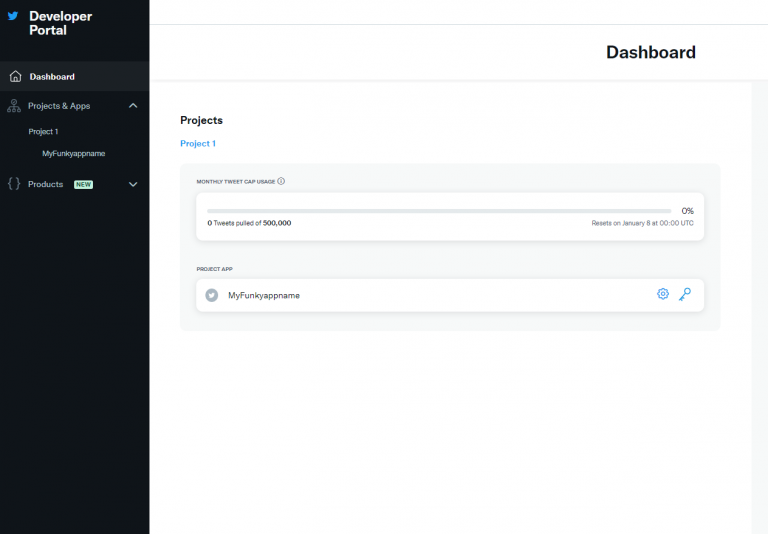Click the gray bird icon beside MyFunkyappname

click(x=211, y=295)
